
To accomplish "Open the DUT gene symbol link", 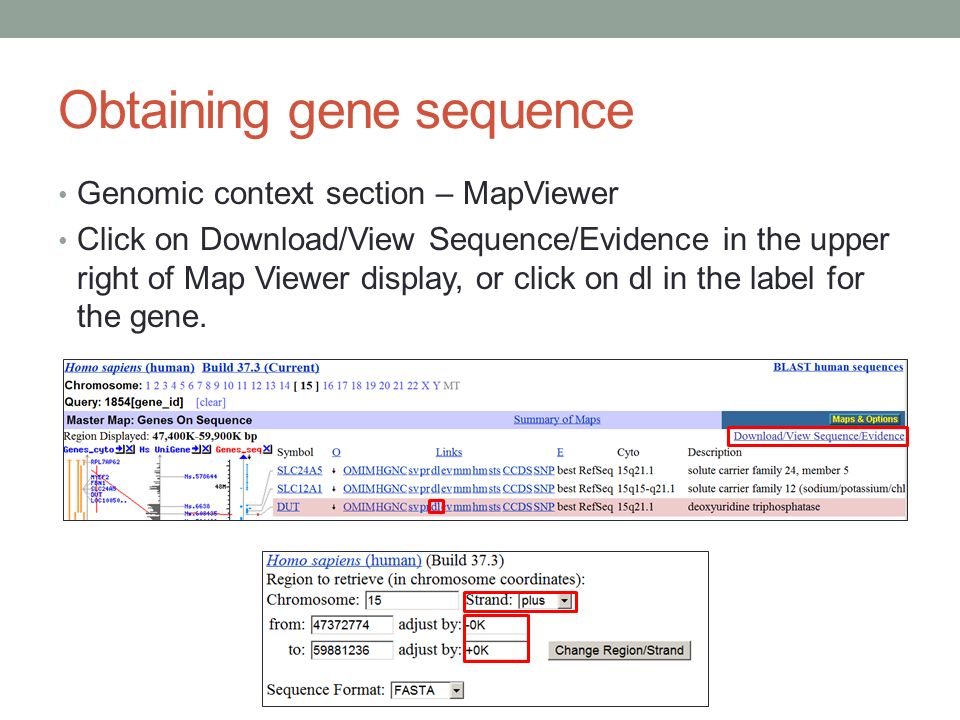I will [288, 507].
